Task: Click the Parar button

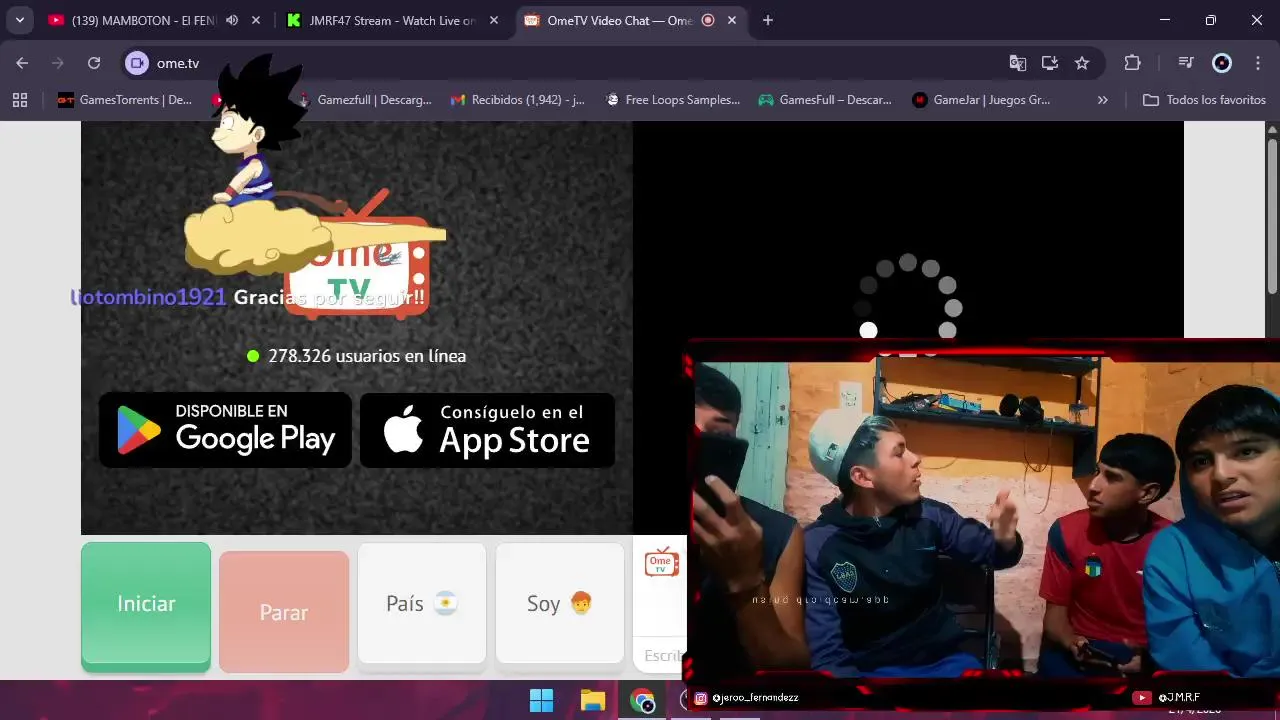Action: (284, 612)
